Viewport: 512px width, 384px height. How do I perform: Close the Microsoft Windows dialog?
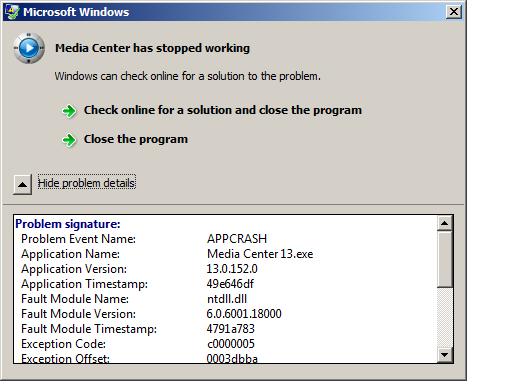[454, 12]
